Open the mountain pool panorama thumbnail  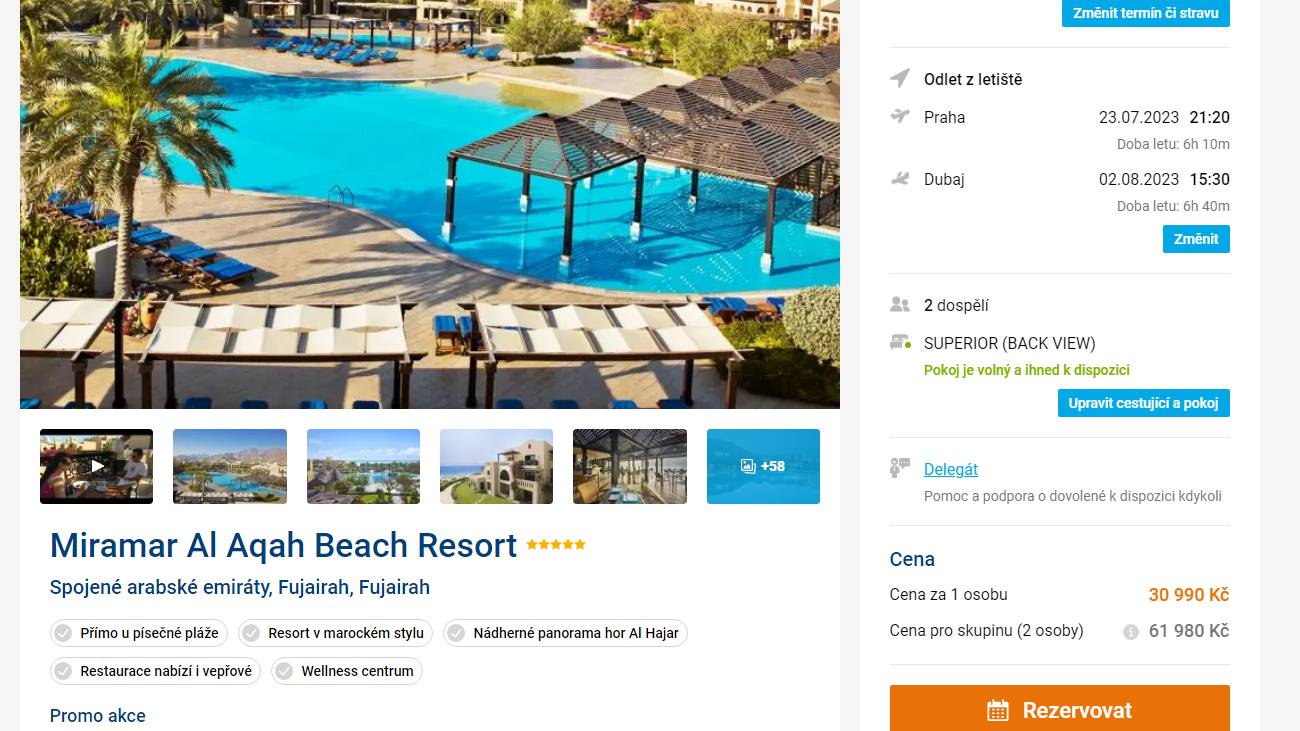230,466
